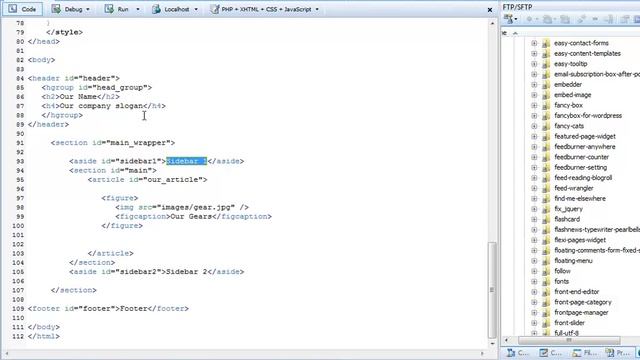The image size is (640, 360).
Task: Click the floating-comments-form folder icon
Action: (x=546, y=250)
